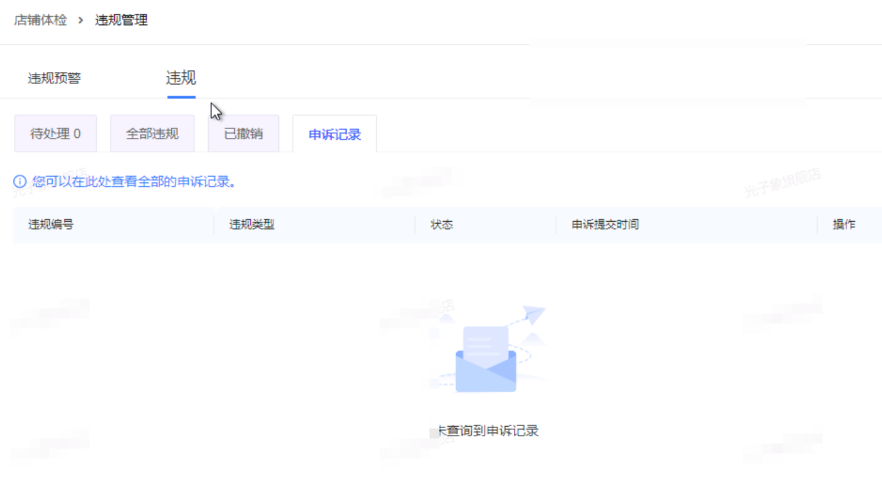Image resolution: width=882 pixels, height=493 pixels.
Task: Click the 申诉提交时间 column header
Action: [x=605, y=225]
